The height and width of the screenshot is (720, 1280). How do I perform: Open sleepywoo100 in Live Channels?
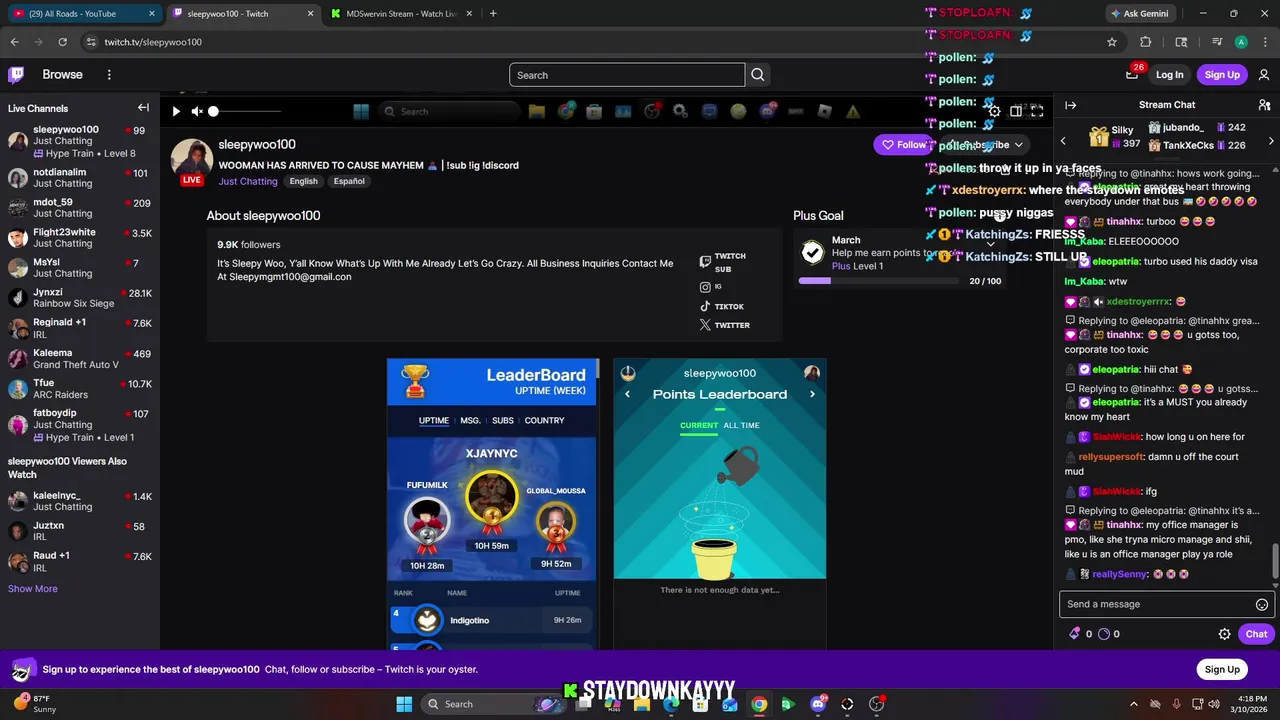point(80,142)
